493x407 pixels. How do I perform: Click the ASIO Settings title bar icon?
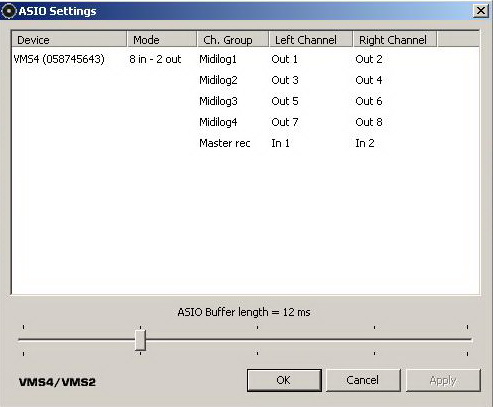click(9, 11)
